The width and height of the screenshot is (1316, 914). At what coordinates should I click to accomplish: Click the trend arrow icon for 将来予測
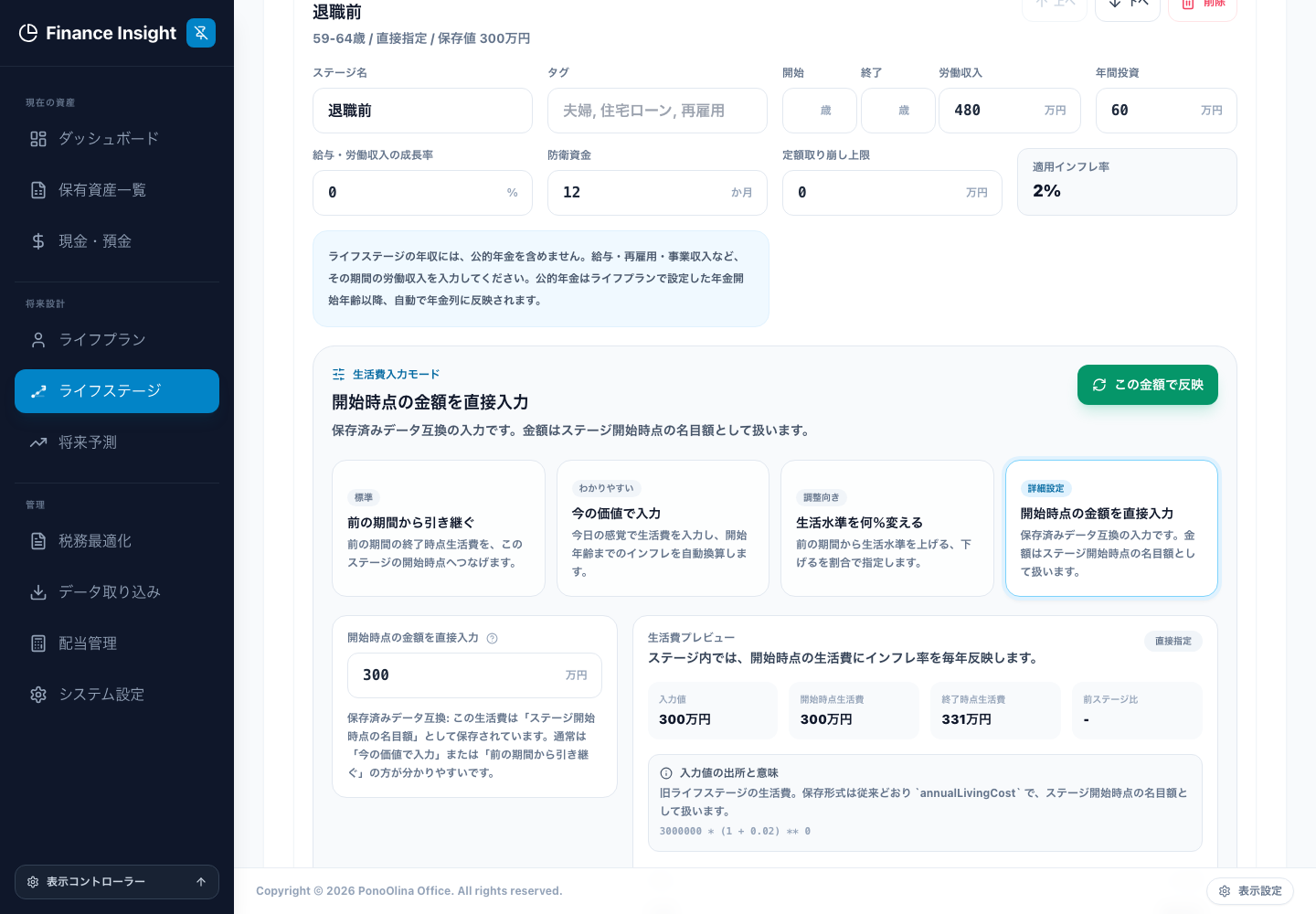38,442
